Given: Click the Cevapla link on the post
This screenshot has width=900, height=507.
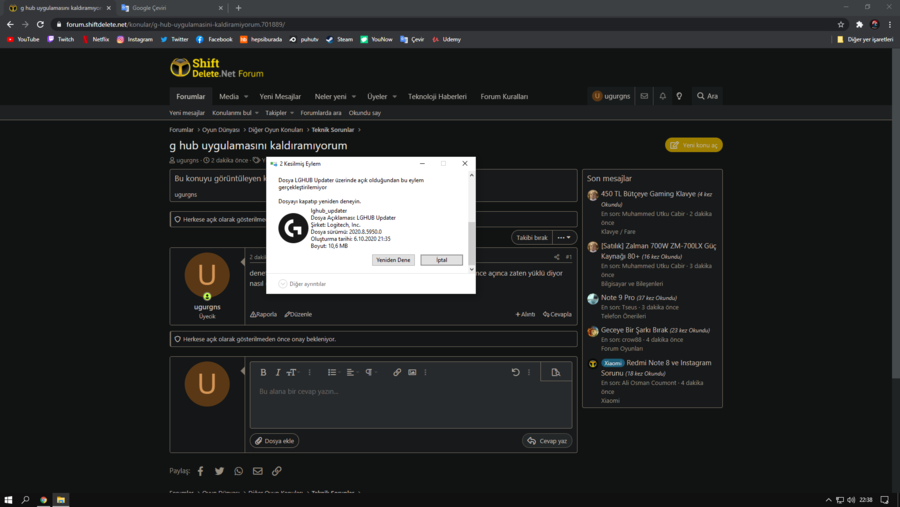Looking at the screenshot, I should (557, 314).
